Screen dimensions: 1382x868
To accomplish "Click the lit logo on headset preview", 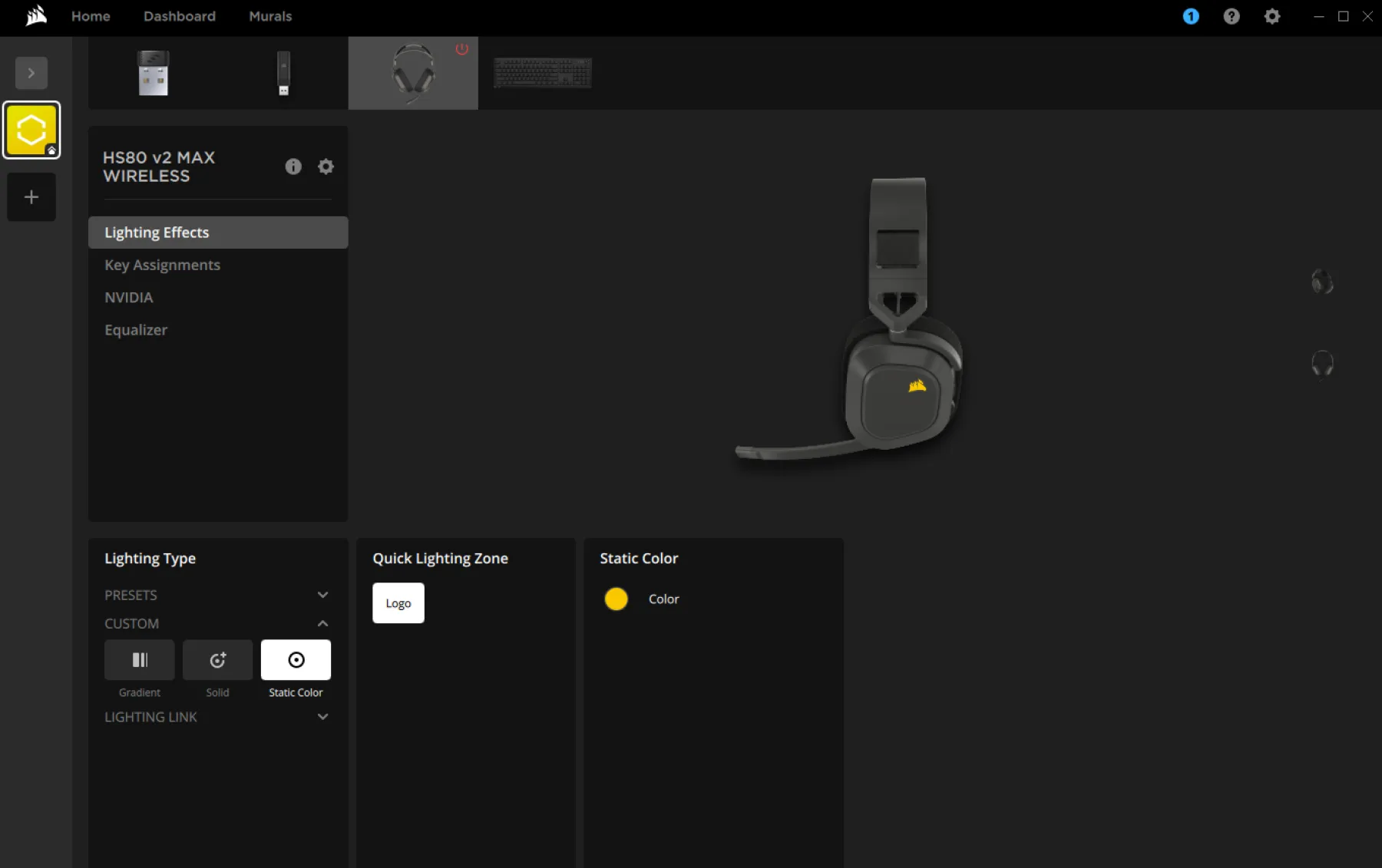I will [917, 386].
